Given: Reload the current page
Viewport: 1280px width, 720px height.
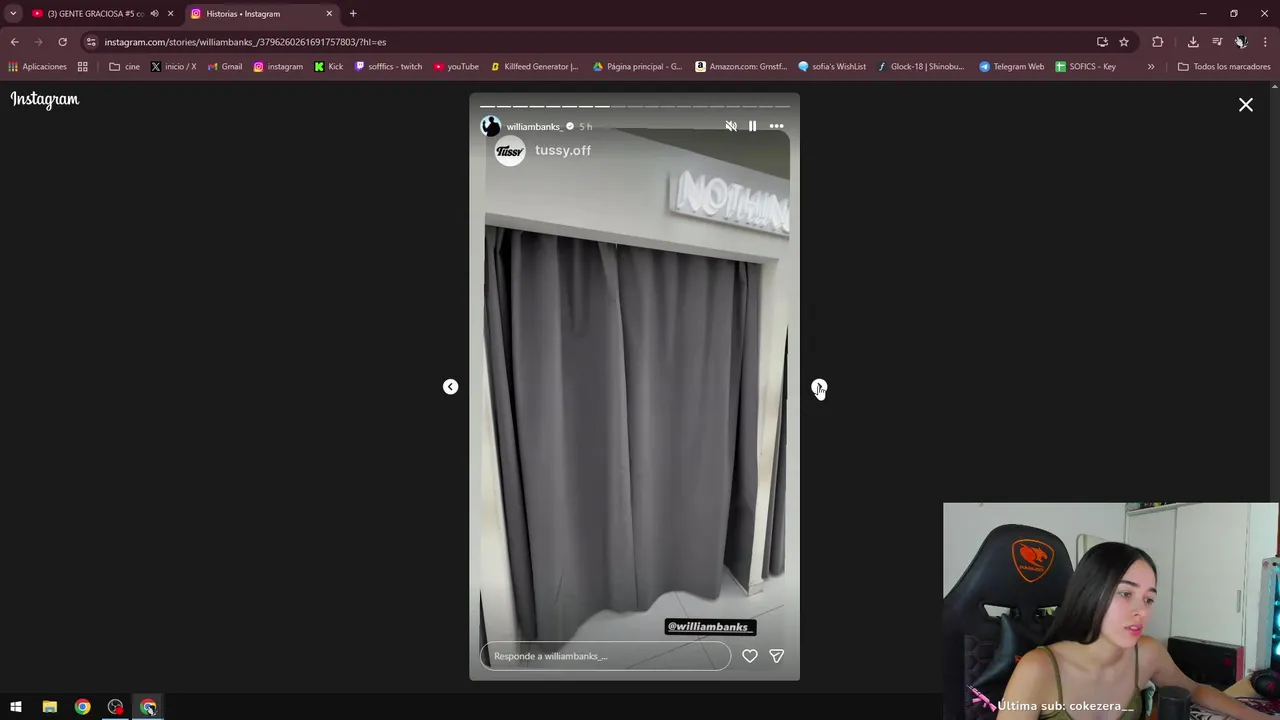Looking at the screenshot, I should (x=62, y=42).
